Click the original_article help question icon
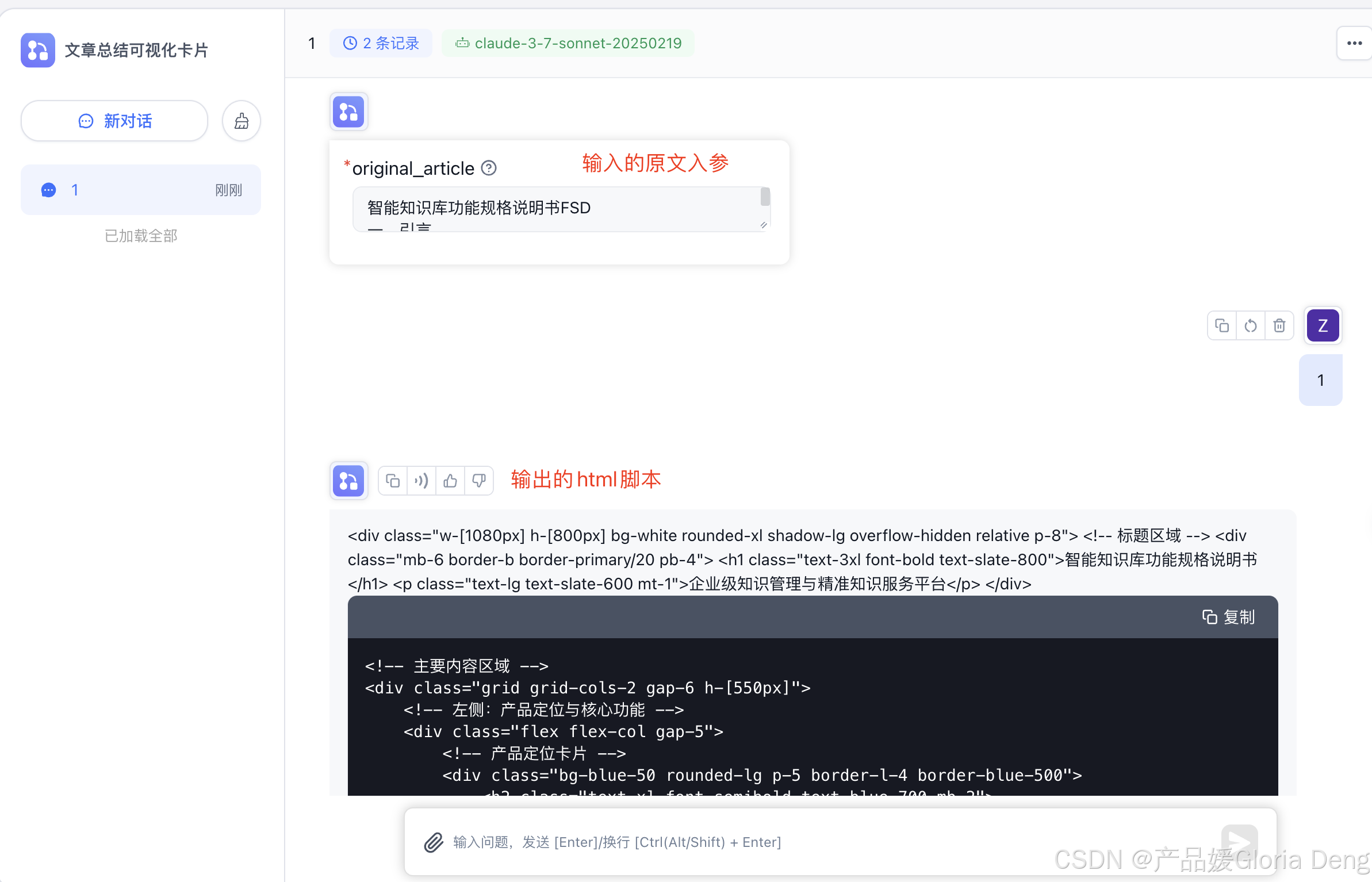Viewport: 1372px width, 882px height. (x=489, y=168)
